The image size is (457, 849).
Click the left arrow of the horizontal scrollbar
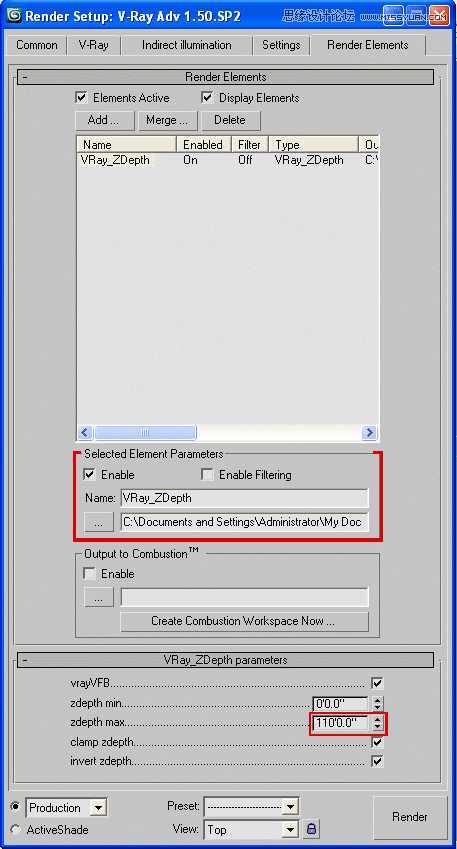85,432
